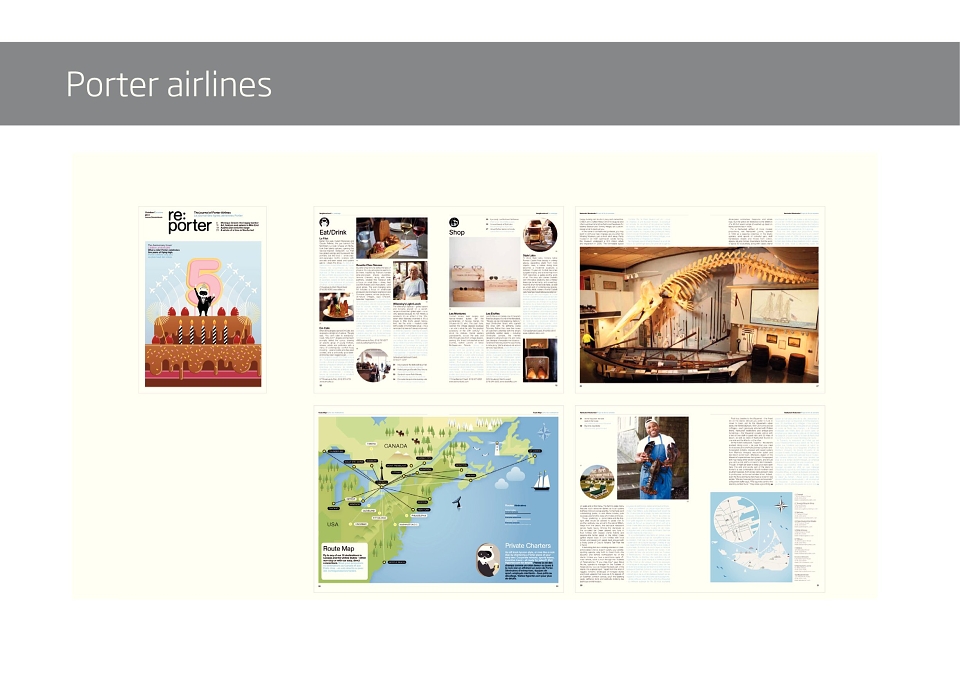Open the re:porter magazine cover thumbnail

[x=203, y=299]
